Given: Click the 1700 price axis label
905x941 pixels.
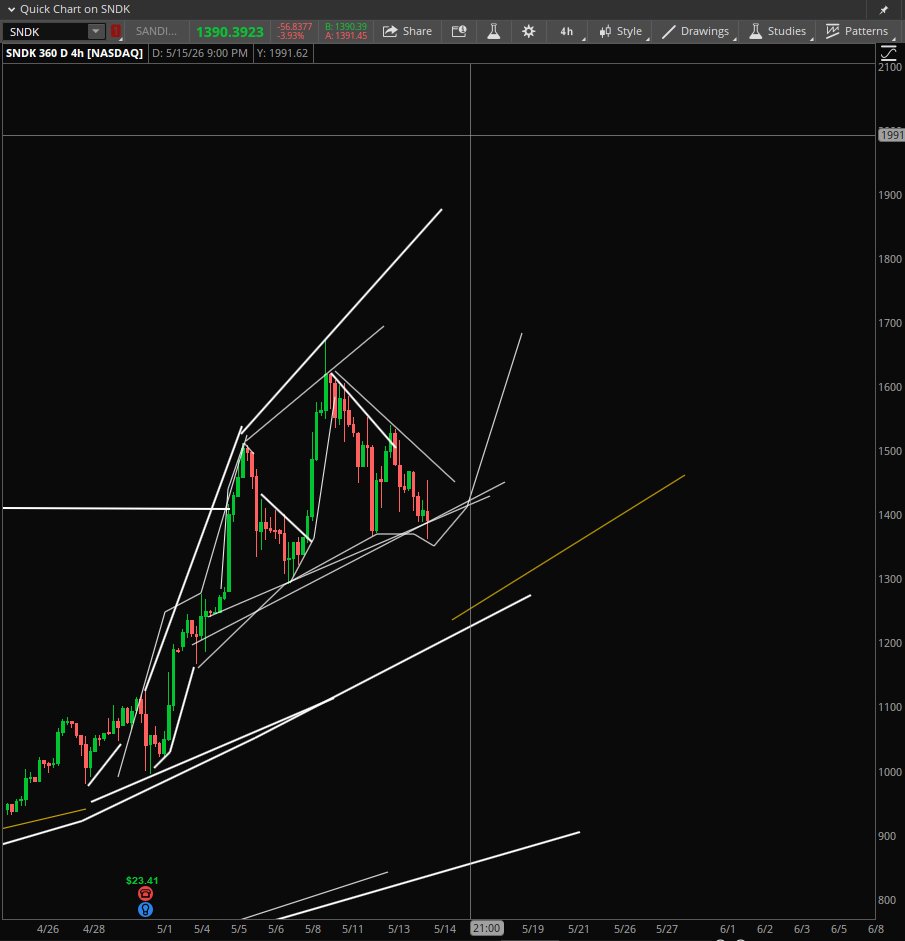Looking at the screenshot, I should pyautogui.click(x=889, y=323).
